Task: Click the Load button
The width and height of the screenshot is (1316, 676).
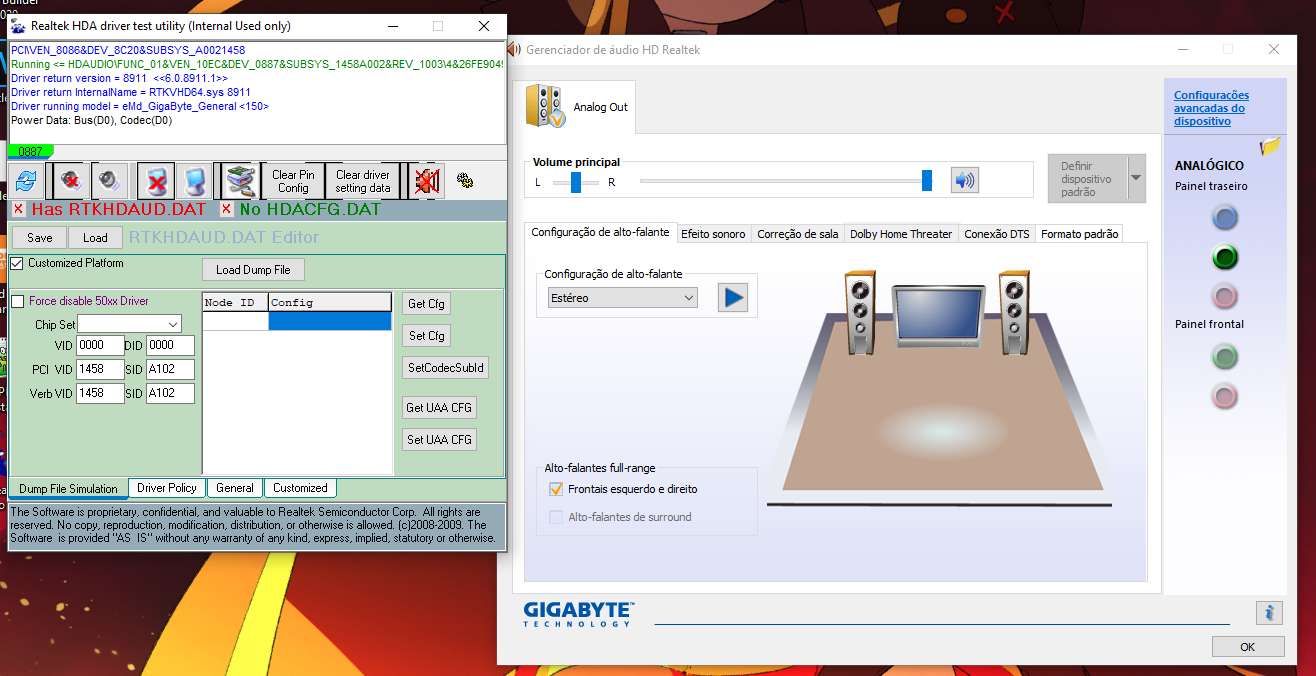Action: [95, 238]
